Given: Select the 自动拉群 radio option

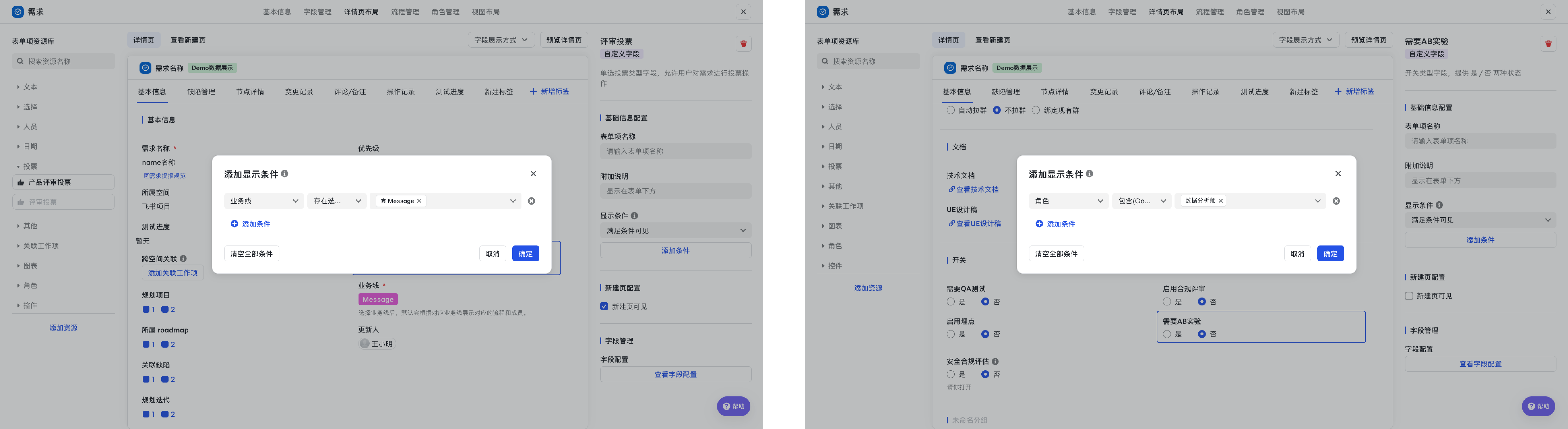Looking at the screenshot, I should coord(951,110).
